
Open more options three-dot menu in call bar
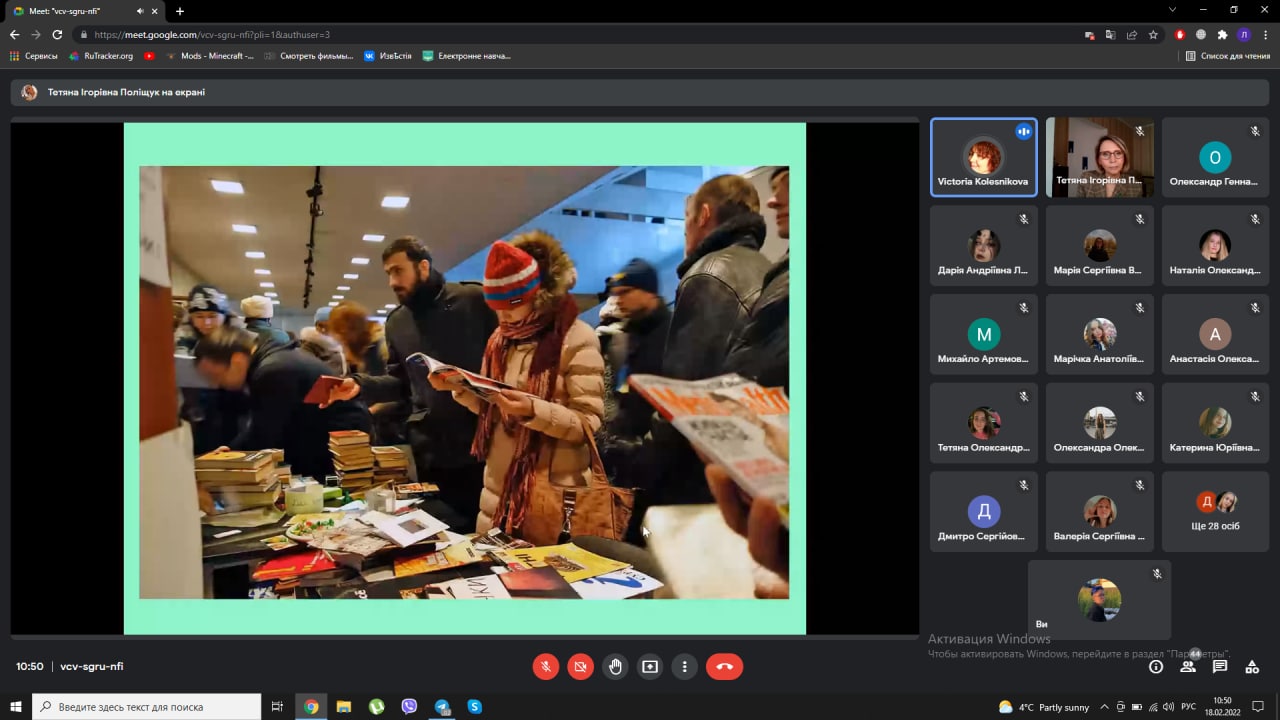(x=685, y=667)
